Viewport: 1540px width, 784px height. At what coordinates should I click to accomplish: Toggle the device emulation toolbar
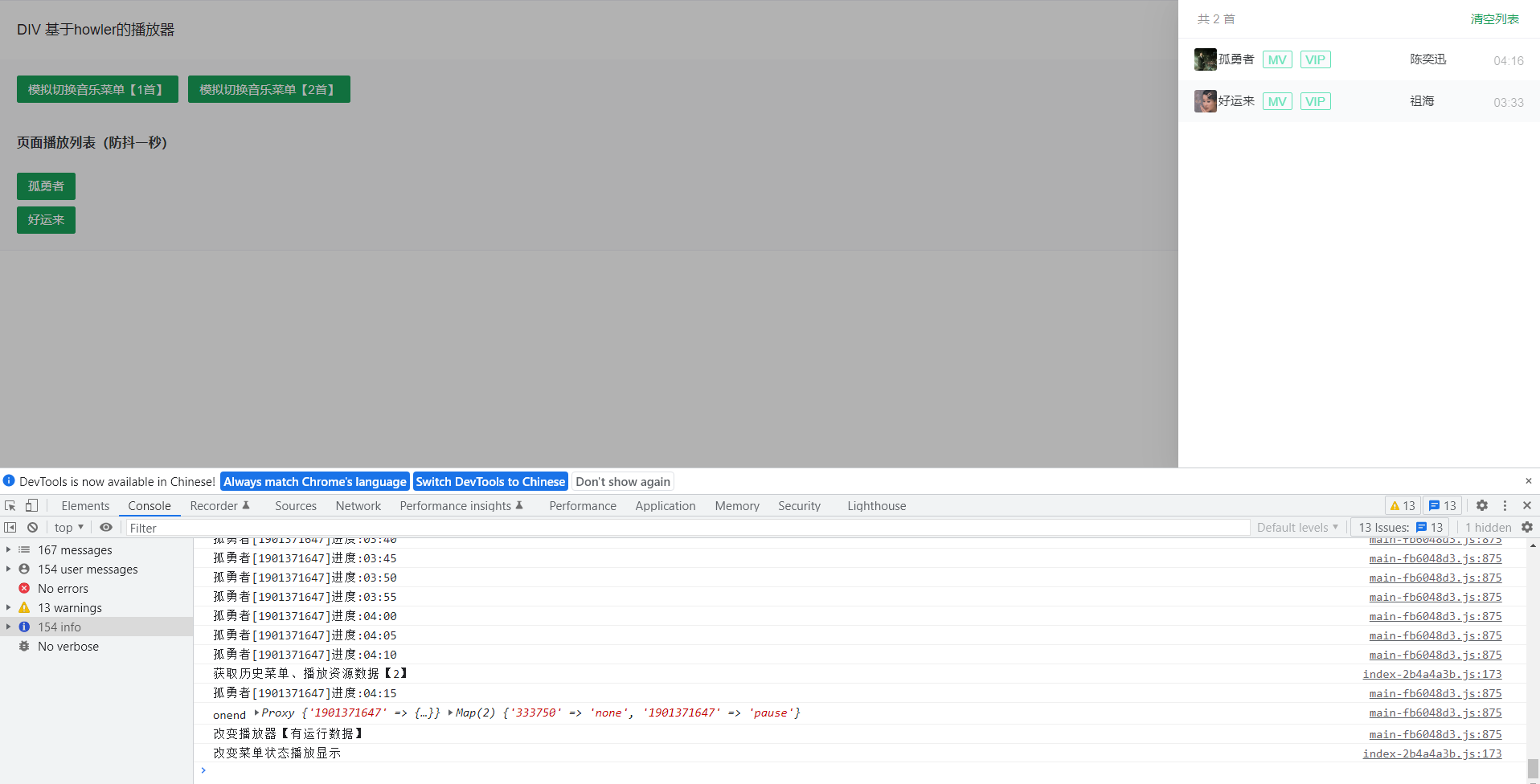(31, 505)
